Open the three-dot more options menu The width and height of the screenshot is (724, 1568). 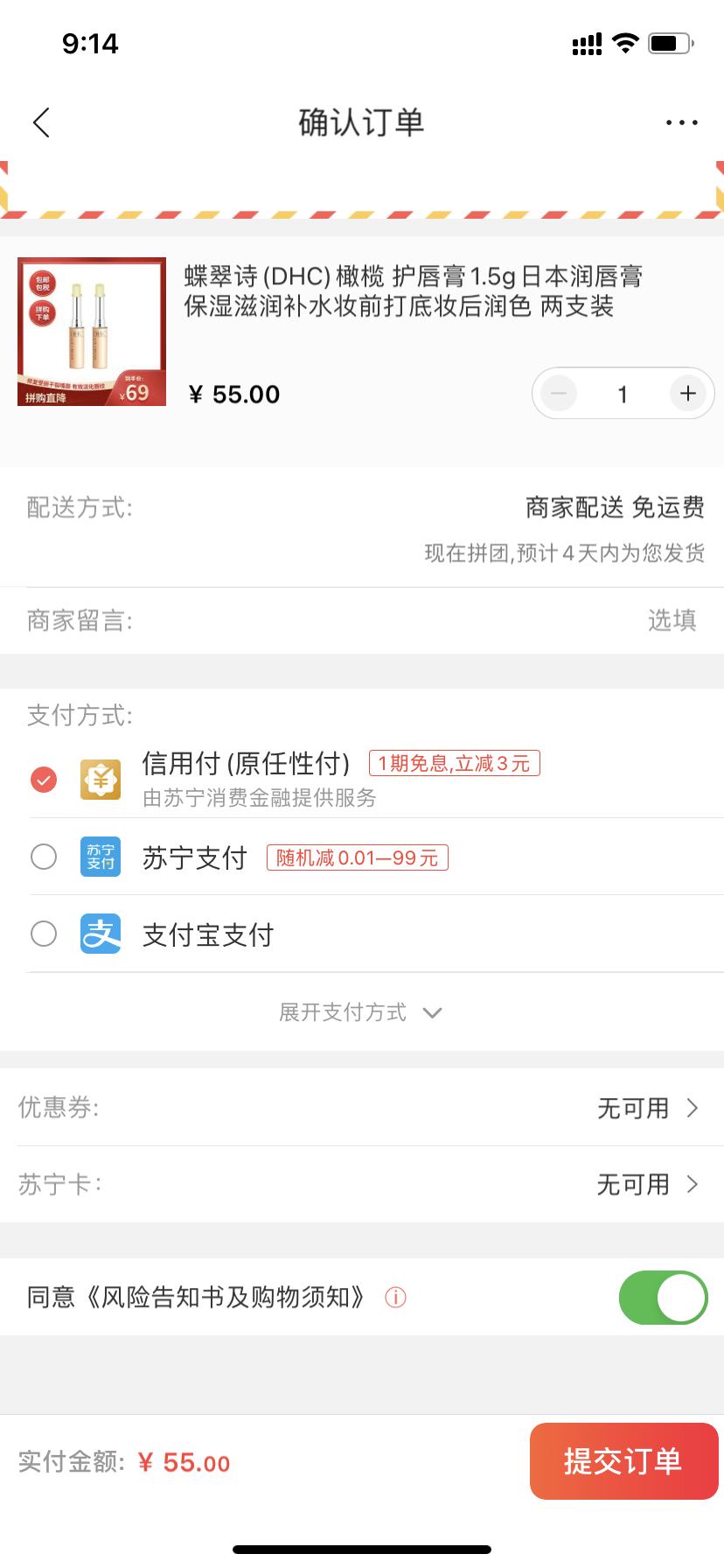click(x=681, y=122)
